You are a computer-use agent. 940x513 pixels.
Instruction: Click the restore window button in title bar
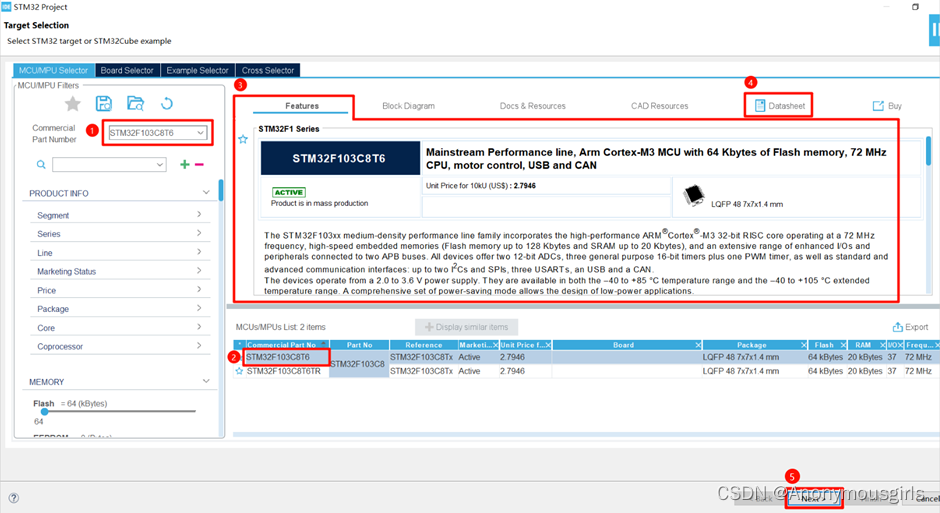coord(915,7)
